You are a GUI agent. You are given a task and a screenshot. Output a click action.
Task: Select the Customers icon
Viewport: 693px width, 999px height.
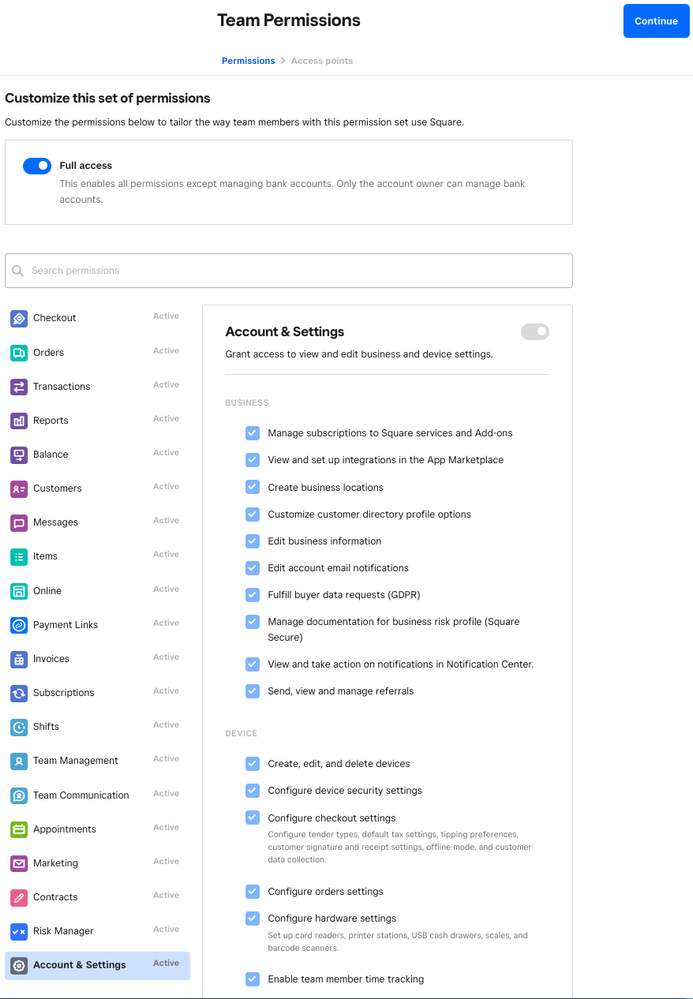pos(19,489)
